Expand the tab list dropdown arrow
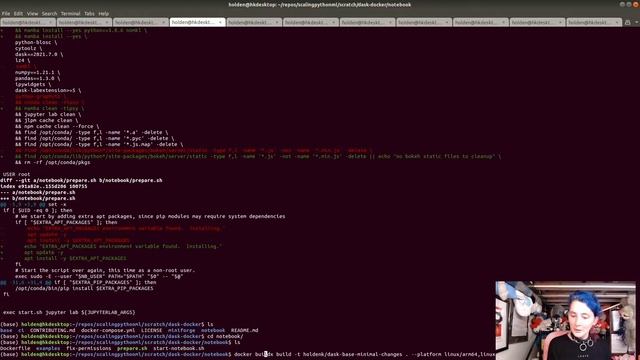 [x=636, y=22]
